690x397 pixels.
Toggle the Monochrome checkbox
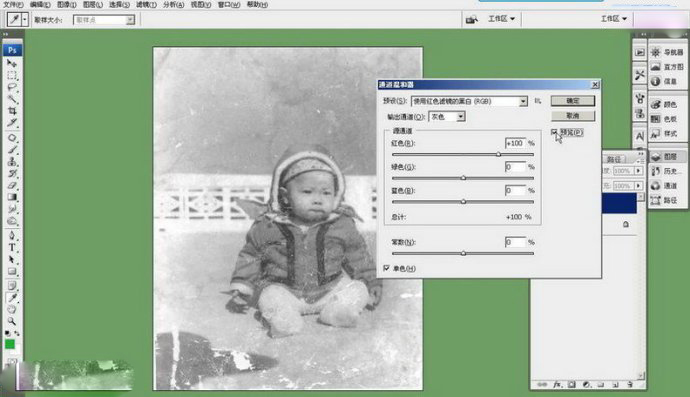[386, 268]
